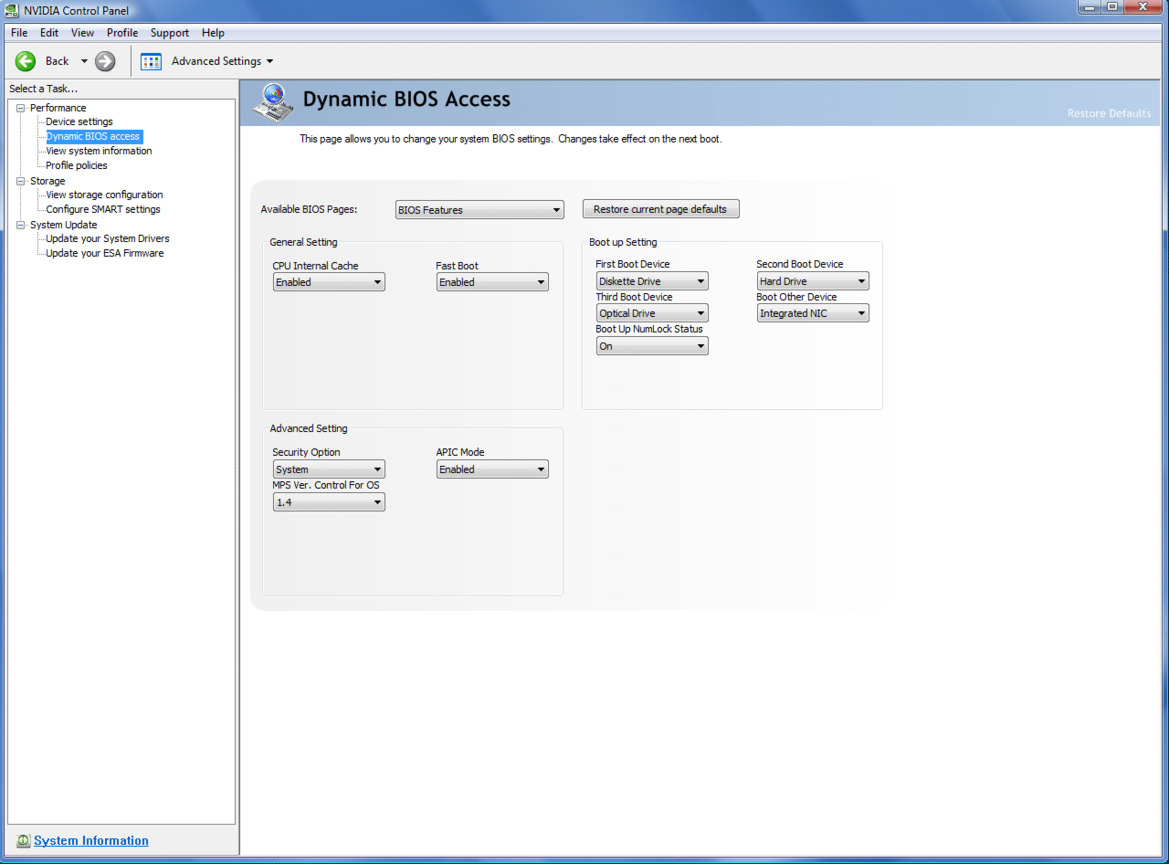Open the View menu
This screenshot has height=864, width=1169.
pos(82,33)
